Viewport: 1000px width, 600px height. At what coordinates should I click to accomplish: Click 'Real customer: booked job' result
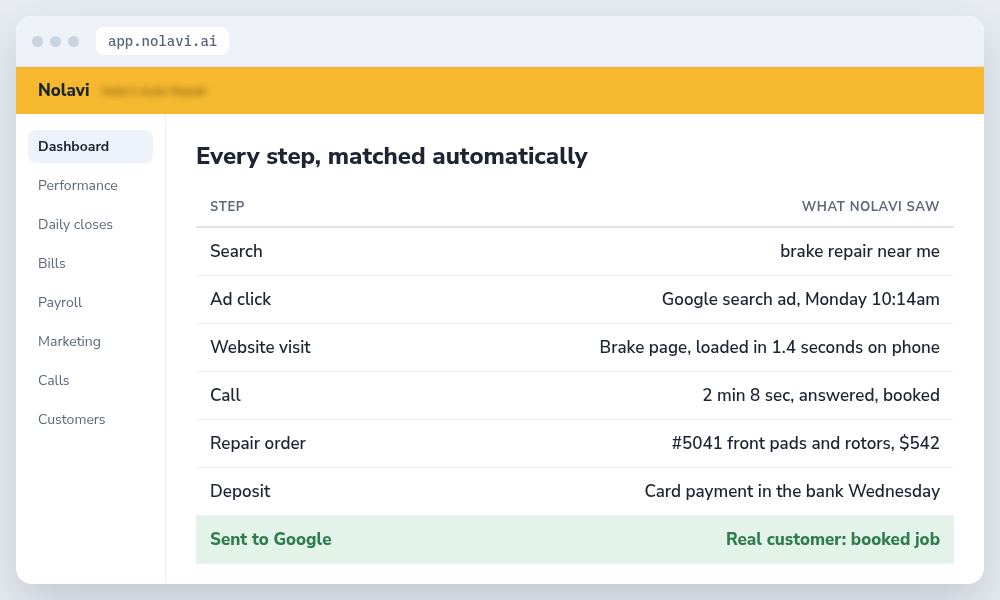click(x=833, y=539)
